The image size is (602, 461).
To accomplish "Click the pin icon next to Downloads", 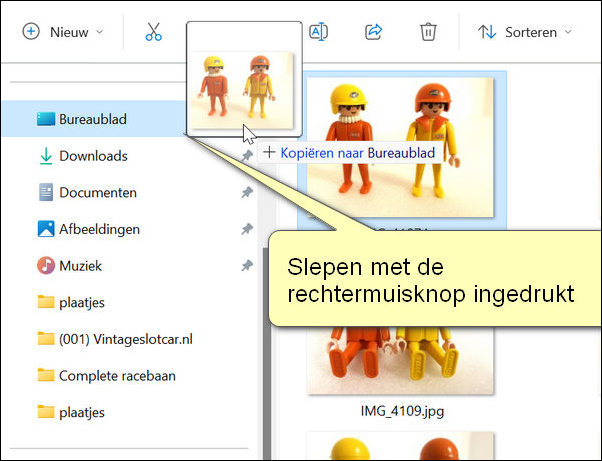I will click(x=246, y=156).
